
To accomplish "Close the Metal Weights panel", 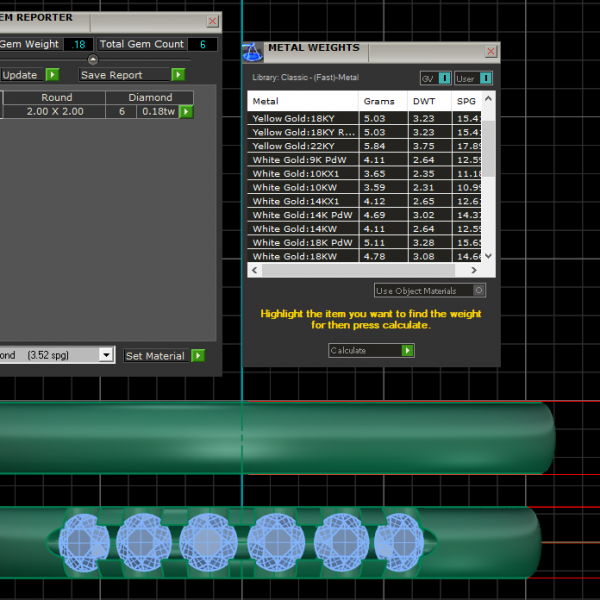I will (x=491, y=51).
